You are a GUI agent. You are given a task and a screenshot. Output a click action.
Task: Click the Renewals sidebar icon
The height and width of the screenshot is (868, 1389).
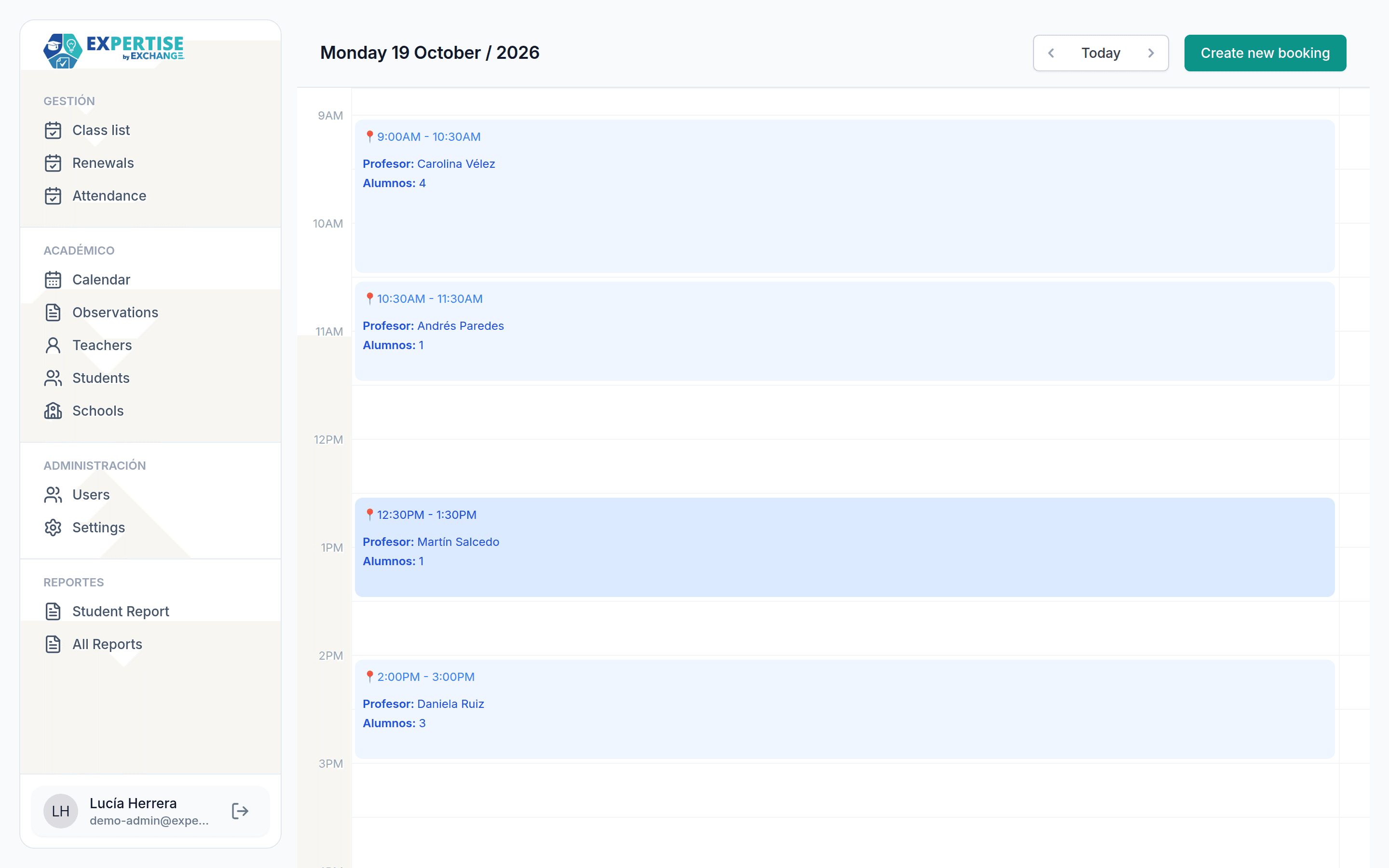coord(53,163)
